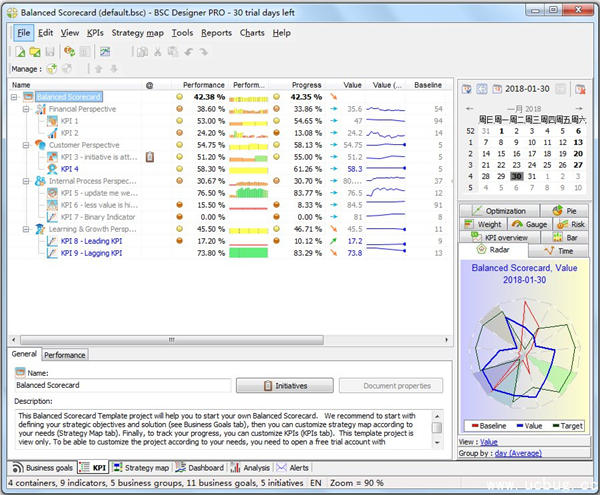Click the New project toolbar icon
The height and width of the screenshot is (495, 600).
(x=19, y=51)
